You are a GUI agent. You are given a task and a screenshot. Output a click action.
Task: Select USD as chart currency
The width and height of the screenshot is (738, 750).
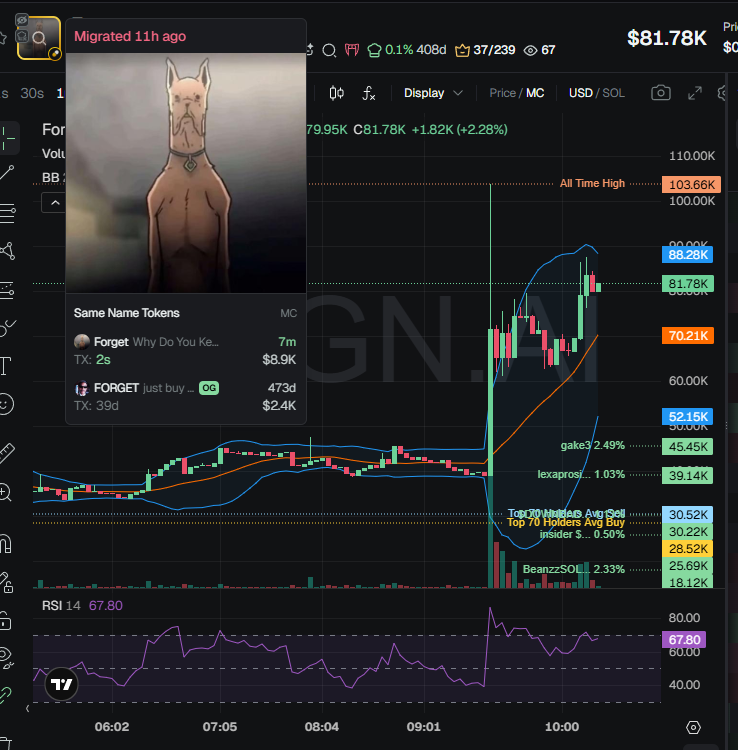[581, 93]
